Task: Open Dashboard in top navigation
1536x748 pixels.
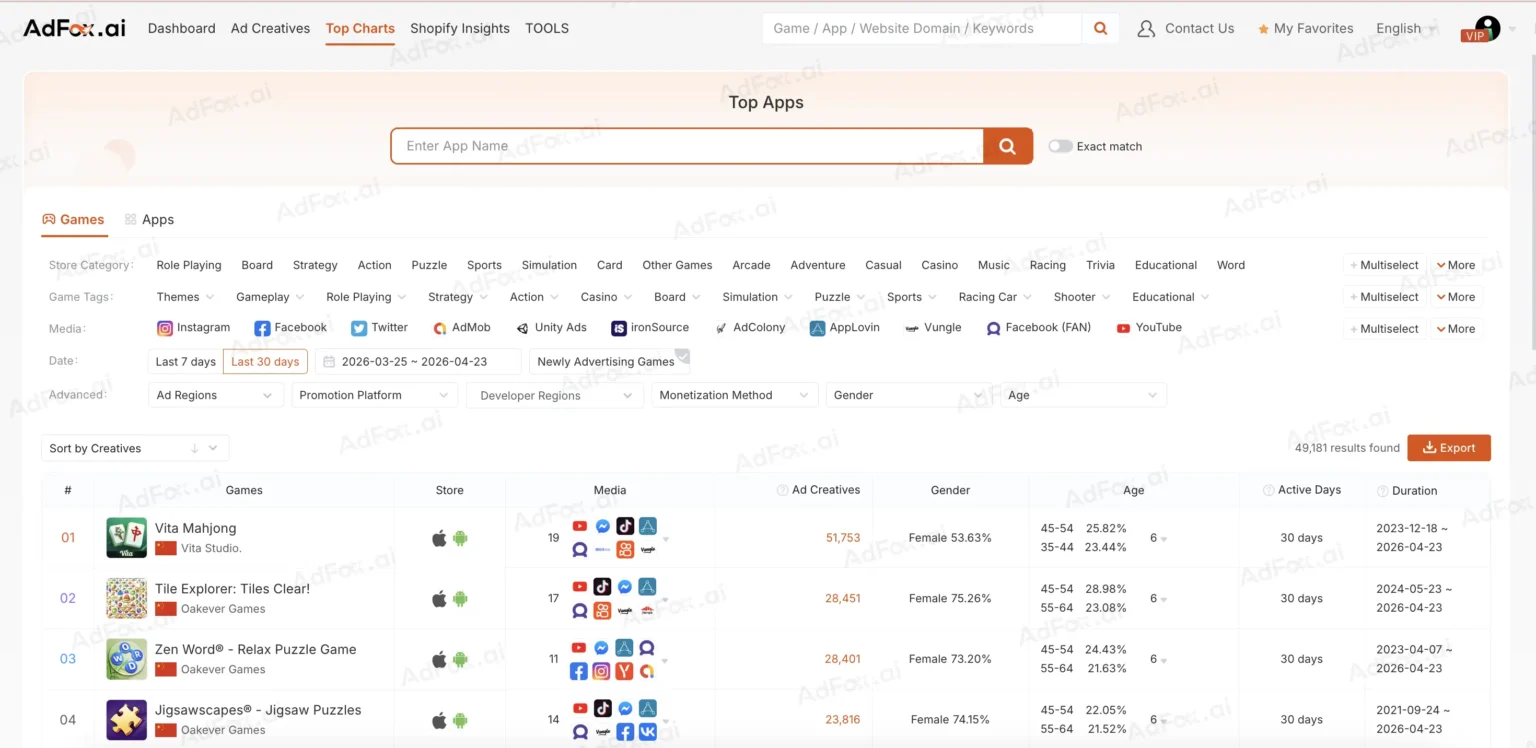Action: [x=181, y=28]
